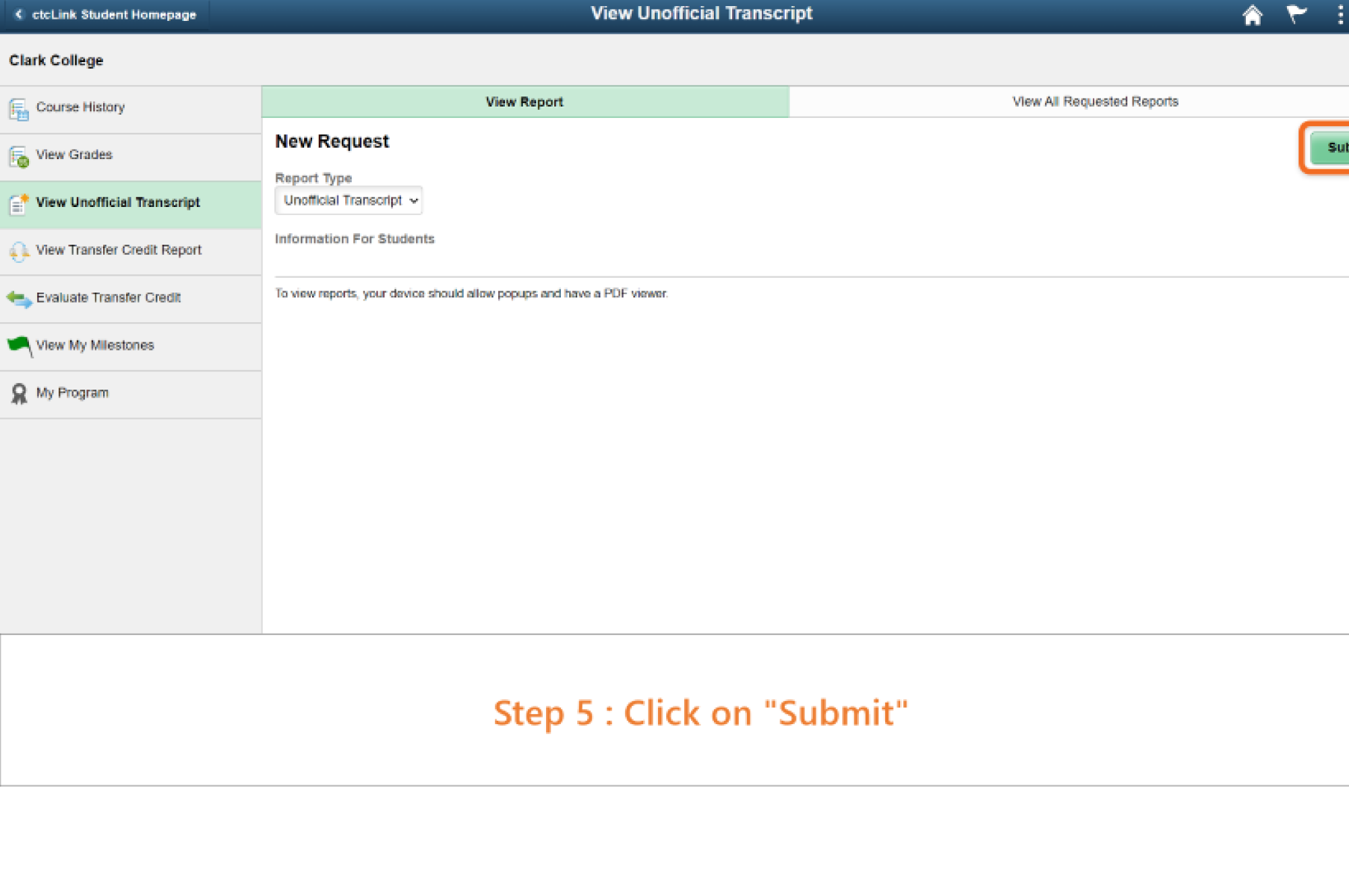This screenshot has height=896, width=1349.
Task: Click the Course History icon
Action: coord(18,109)
